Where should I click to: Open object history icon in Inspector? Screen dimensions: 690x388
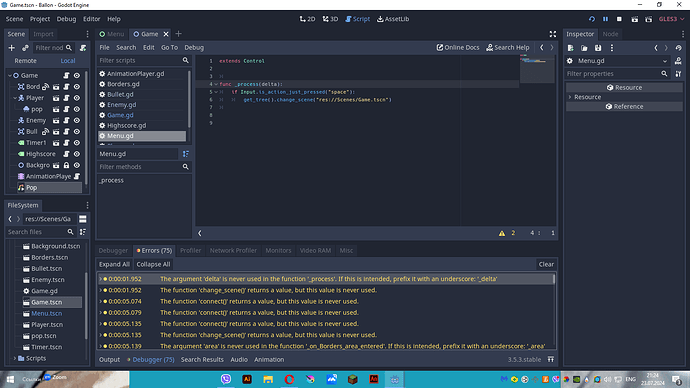point(678,48)
